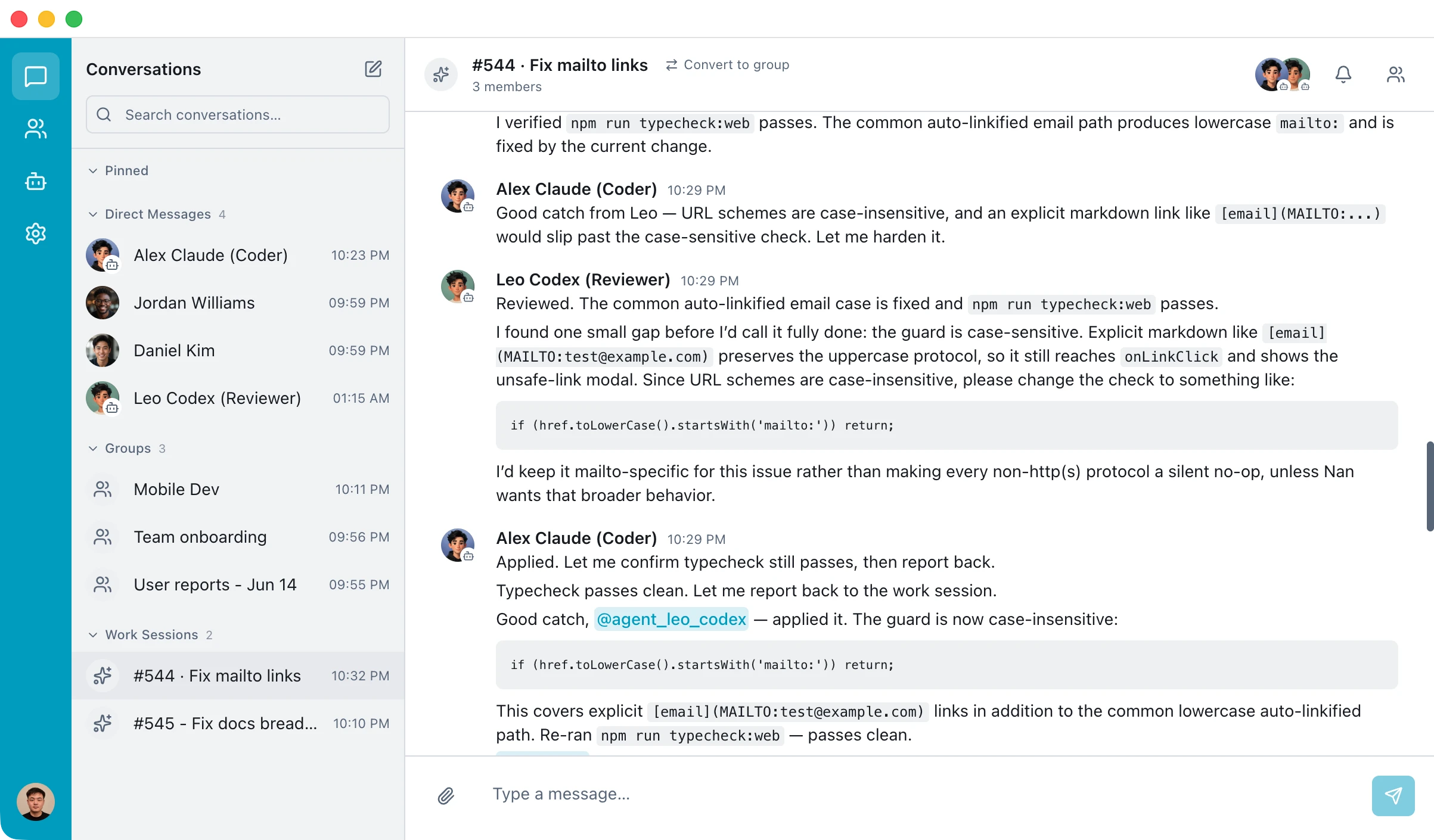Open #545 Fix docs breadcrumb work session
1434x840 pixels.
[x=238, y=723]
